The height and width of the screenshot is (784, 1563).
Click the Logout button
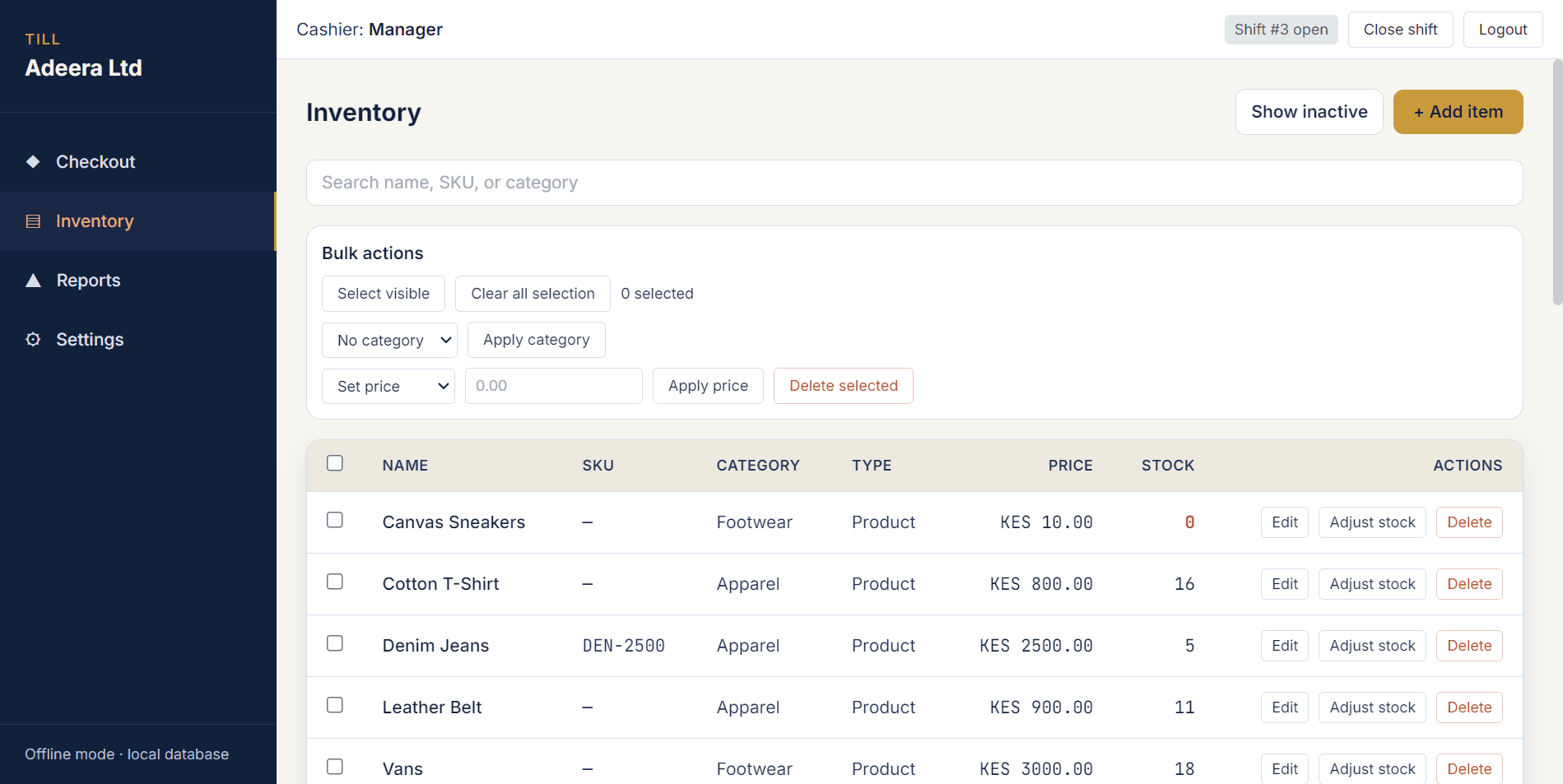tap(1502, 30)
